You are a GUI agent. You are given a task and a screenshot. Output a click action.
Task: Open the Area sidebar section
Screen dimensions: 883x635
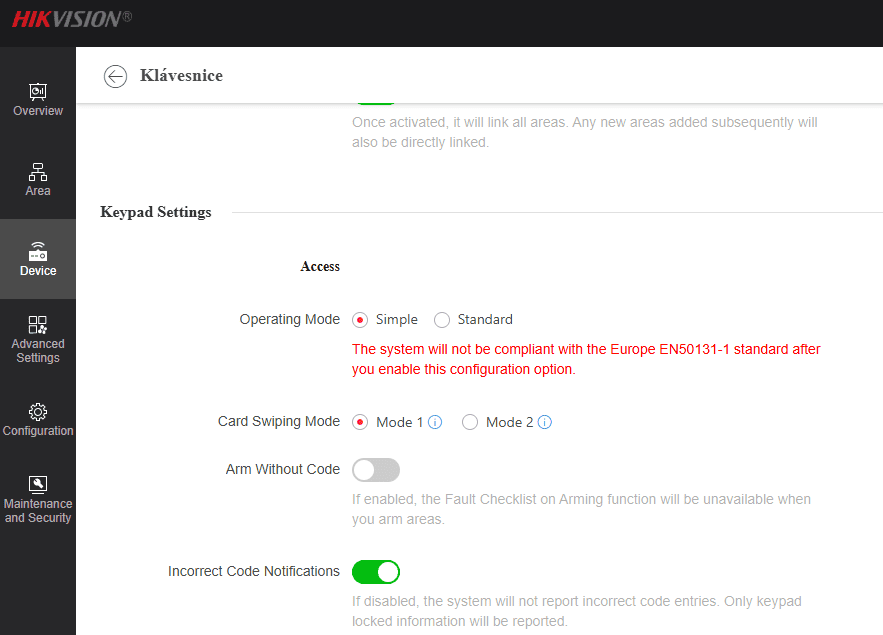[x=38, y=180]
